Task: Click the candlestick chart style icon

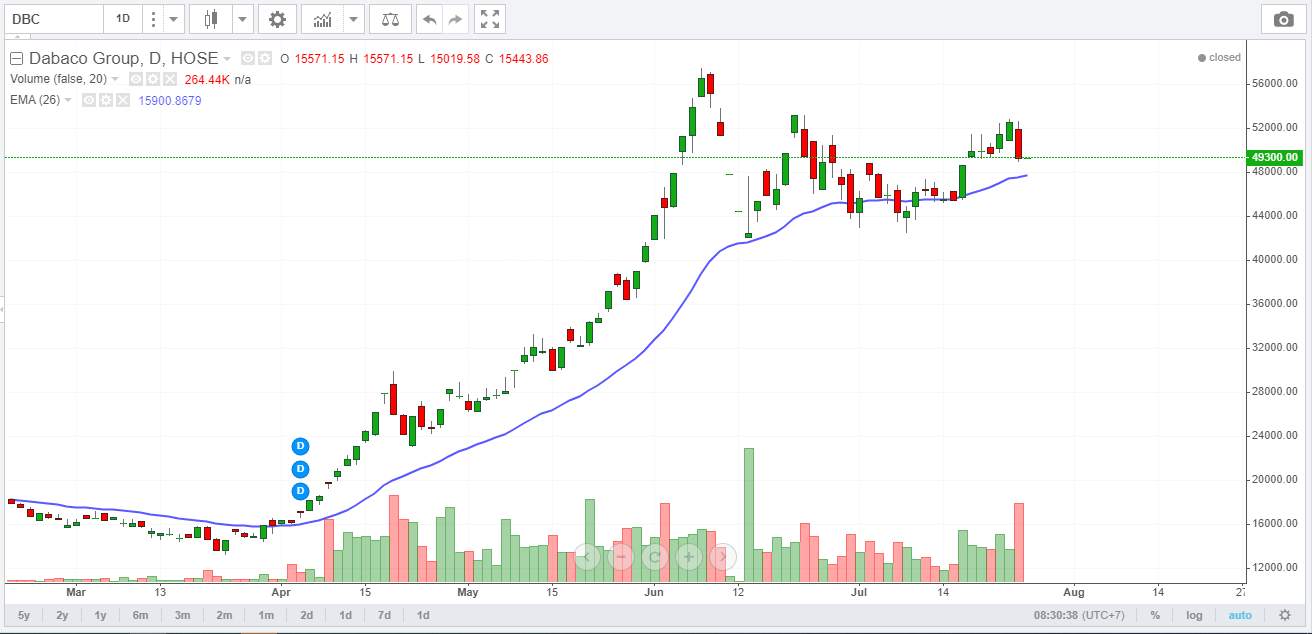Action: (x=210, y=18)
